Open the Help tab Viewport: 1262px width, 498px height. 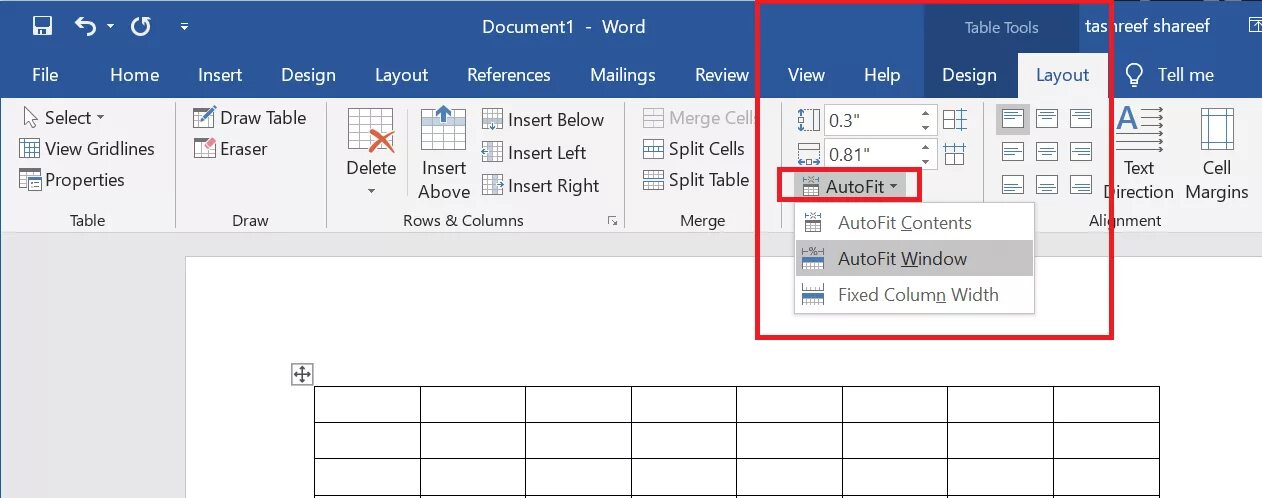pyautogui.click(x=882, y=75)
